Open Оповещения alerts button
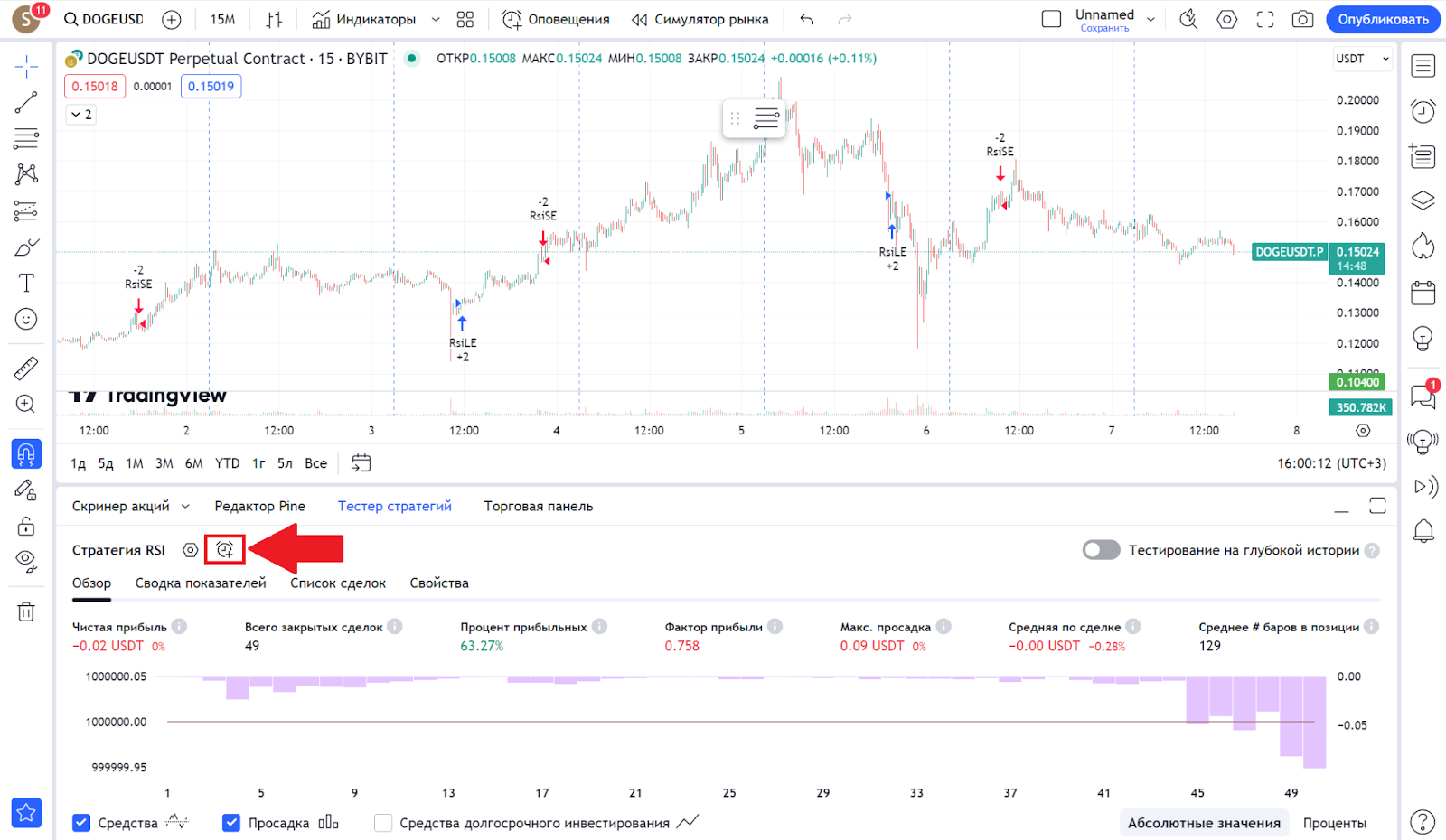 point(556,19)
